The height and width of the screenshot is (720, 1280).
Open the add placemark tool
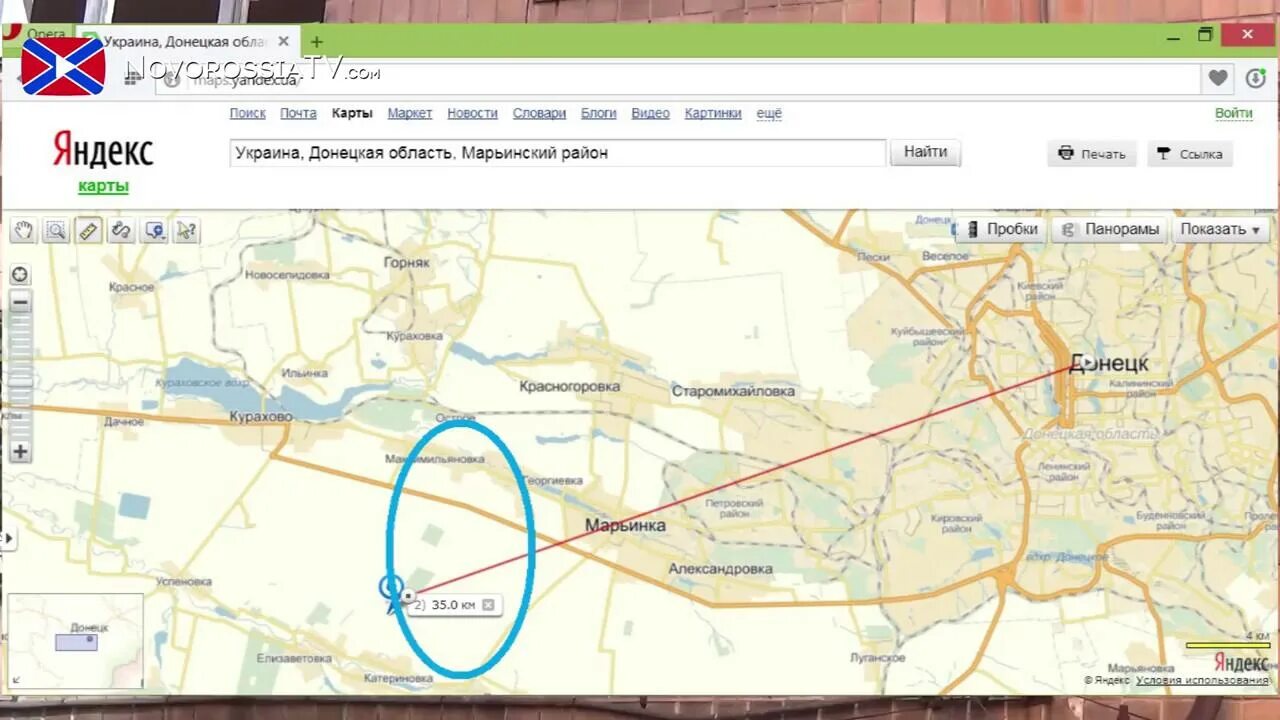pos(155,231)
